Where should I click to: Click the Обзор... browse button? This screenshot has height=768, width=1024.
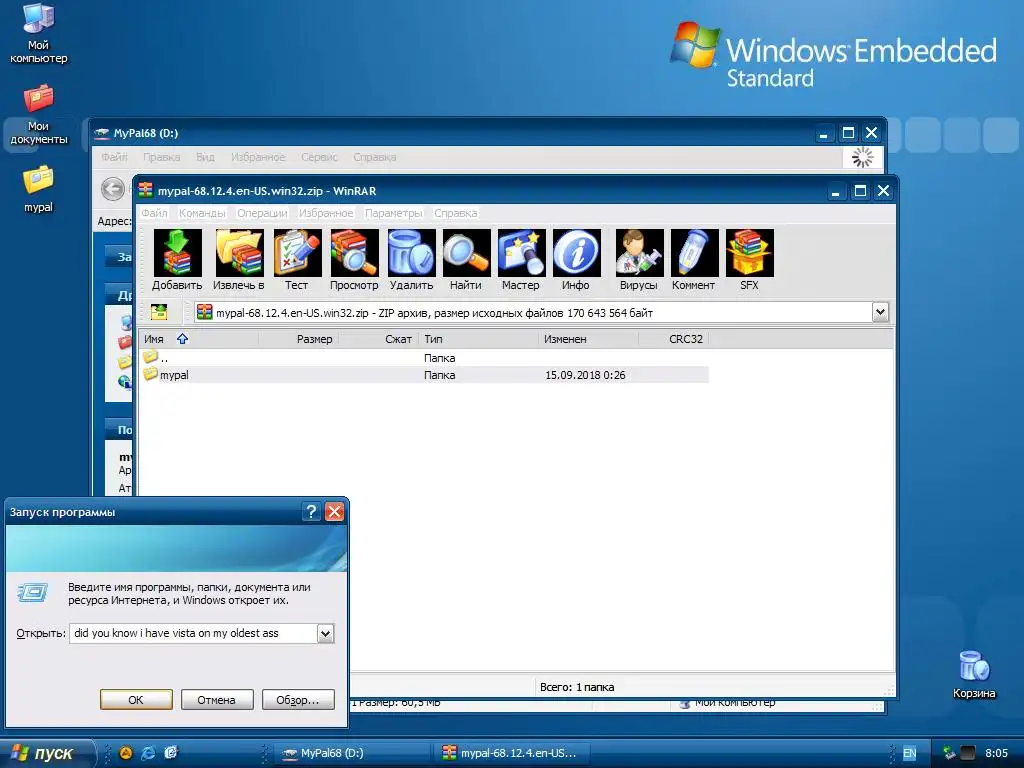tap(298, 699)
